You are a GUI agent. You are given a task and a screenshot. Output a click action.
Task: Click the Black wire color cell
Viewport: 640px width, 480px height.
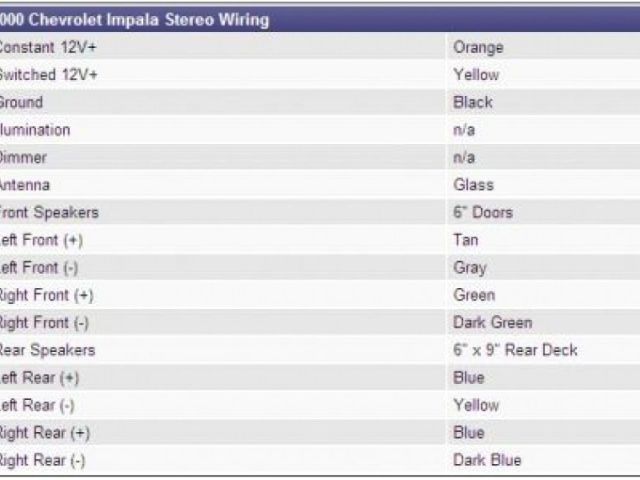pos(473,102)
